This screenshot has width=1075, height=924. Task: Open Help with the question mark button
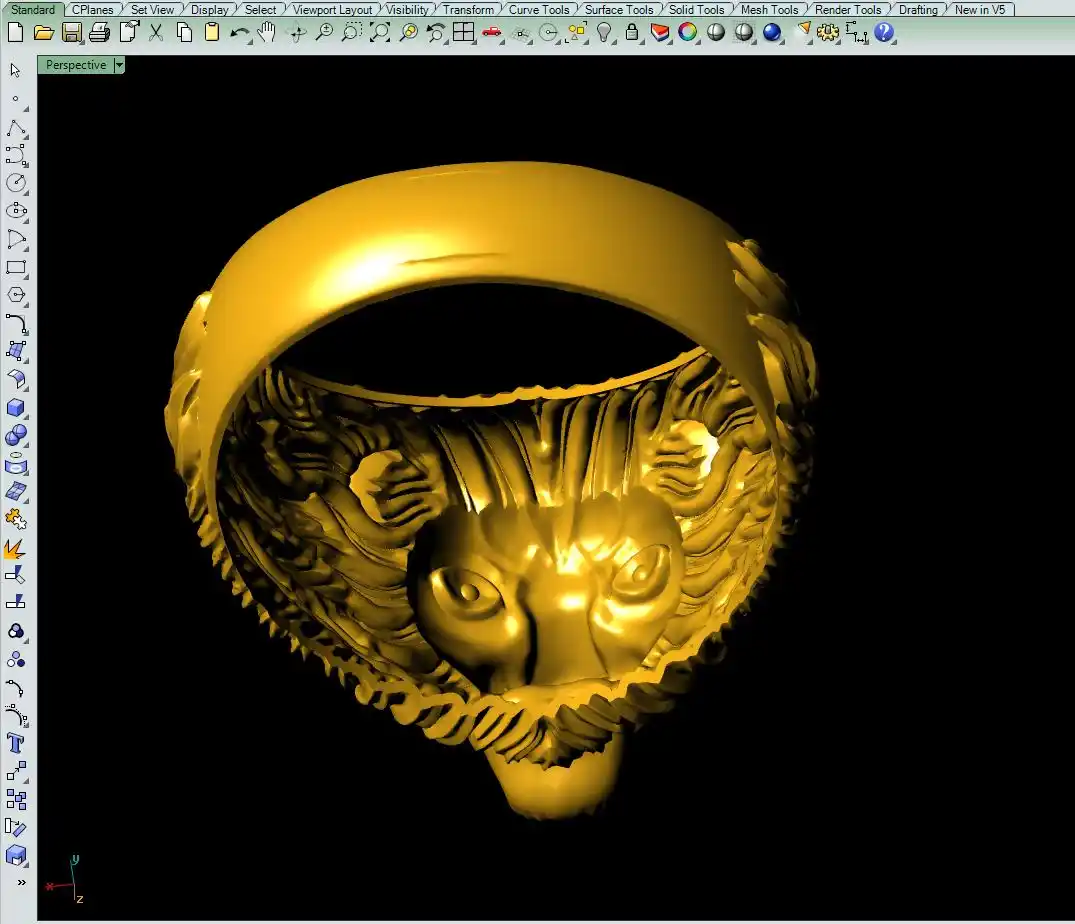tap(884, 32)
